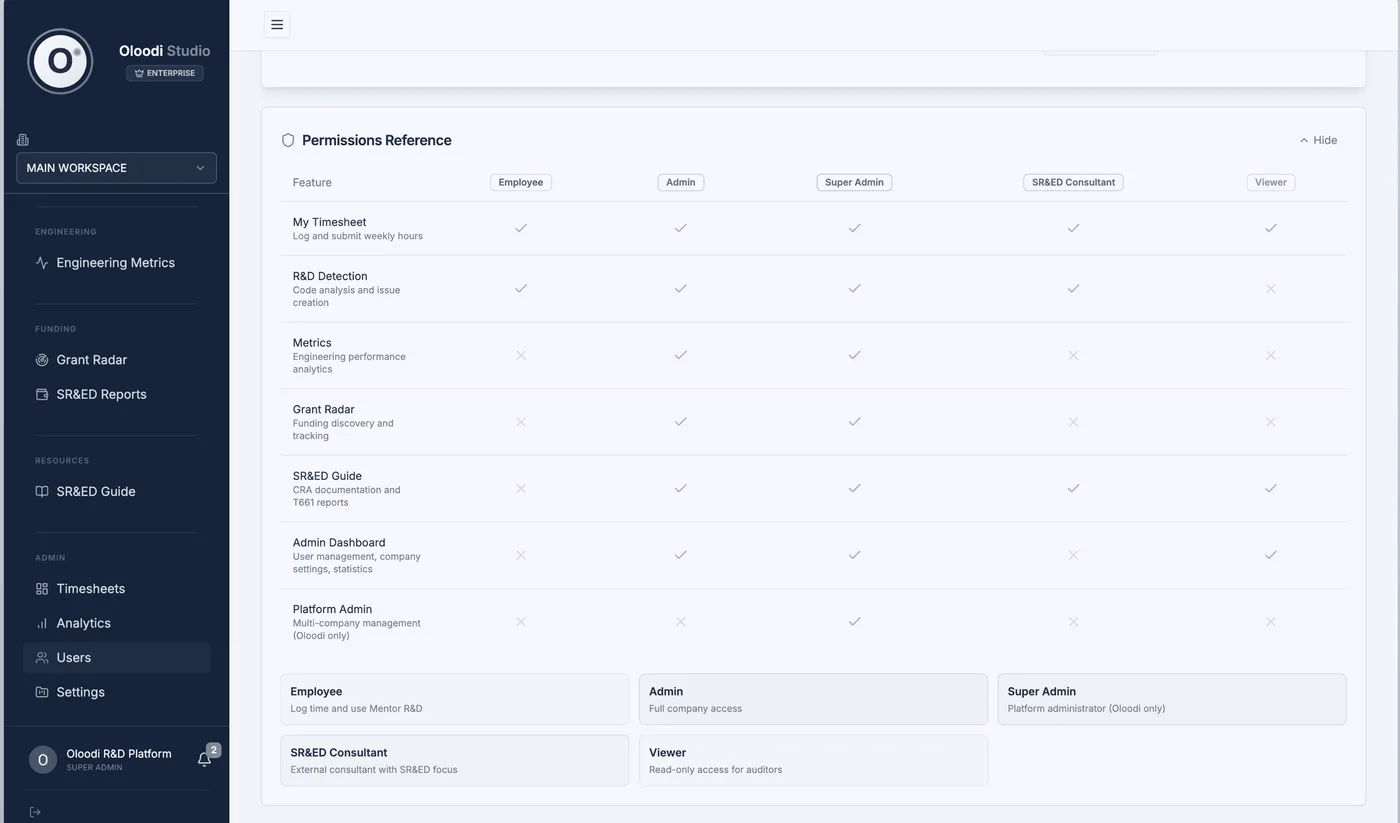This screenshot has width=1400, height=823.
Task: Click the Engineering Metrics pulse icon
Action: click(42, 263)
